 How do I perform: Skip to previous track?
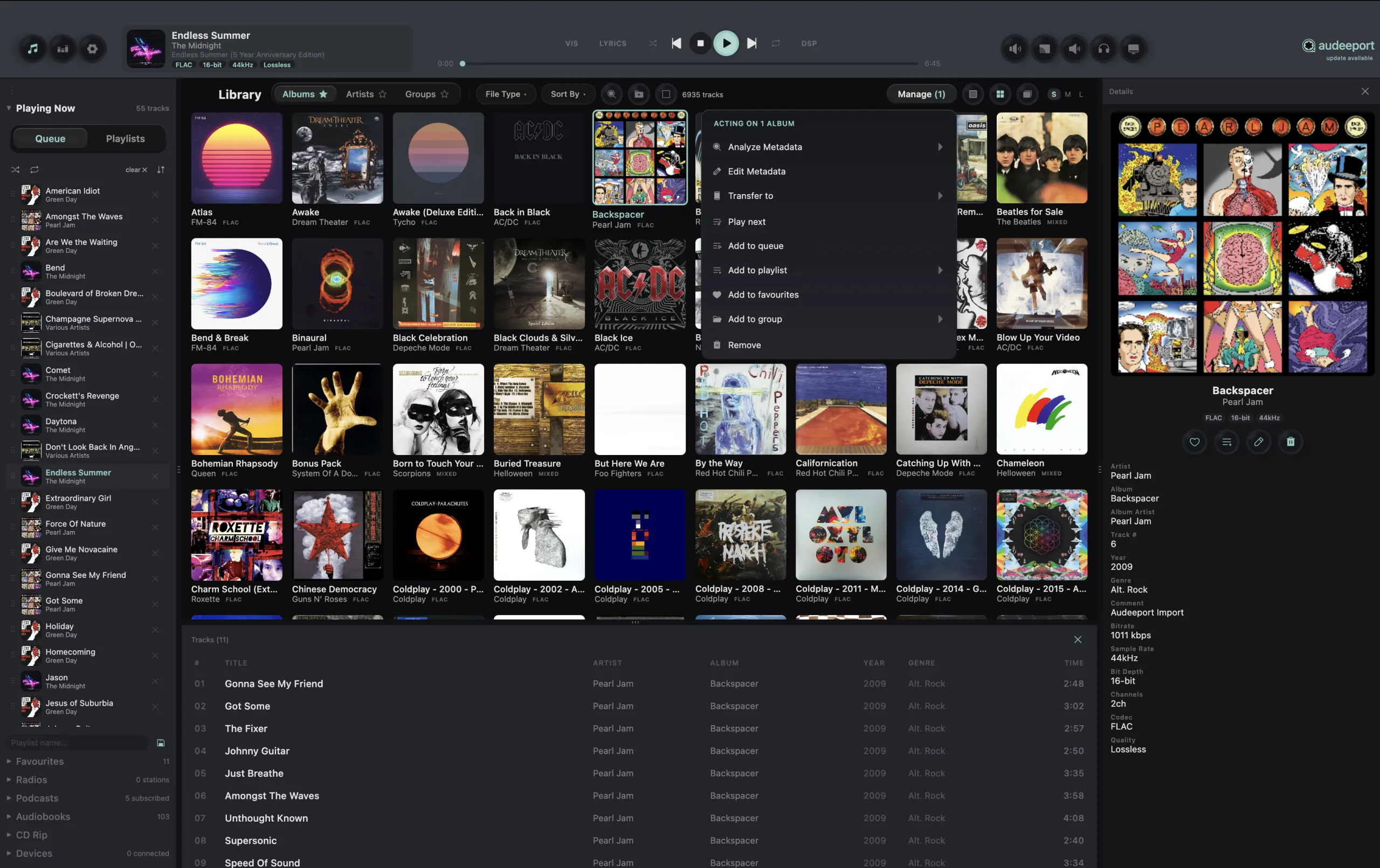(x=676, y=43)
